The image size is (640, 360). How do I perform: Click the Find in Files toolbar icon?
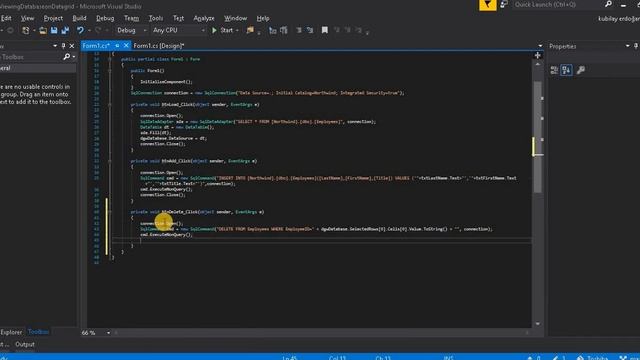[x=250, y=30]
